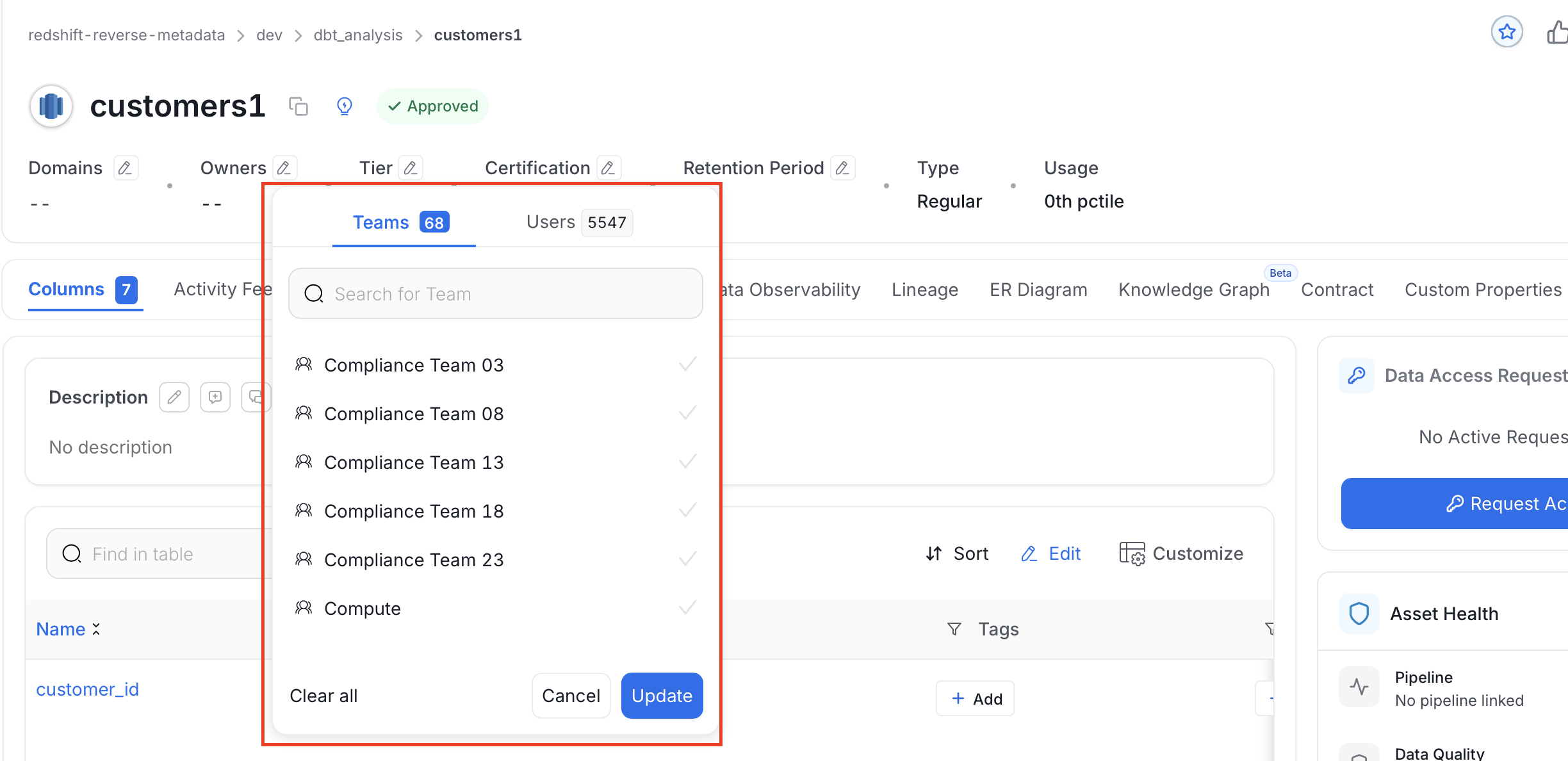1568x761 pixels.
Task: Open the Customize columns menu
Action: [x=1181, y=553]
